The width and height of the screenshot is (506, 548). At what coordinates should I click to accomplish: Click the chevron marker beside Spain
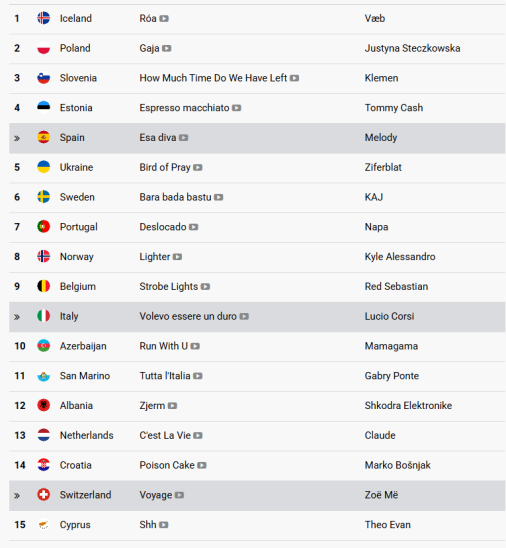(17, 138)
